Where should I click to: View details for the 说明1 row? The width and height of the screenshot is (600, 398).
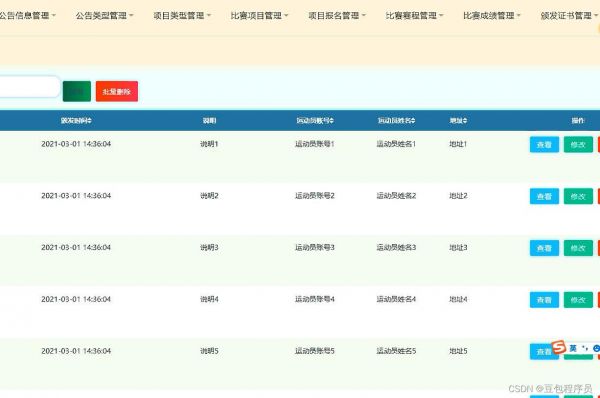(544, 145)
